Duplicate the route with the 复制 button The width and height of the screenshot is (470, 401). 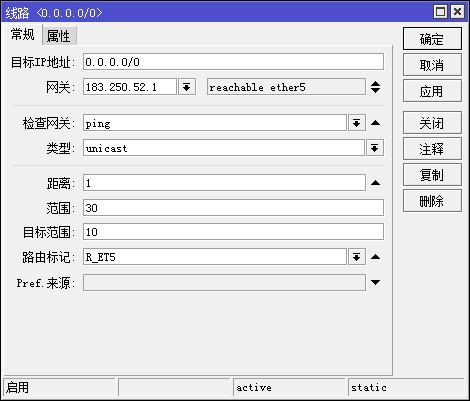pyautogui.click(x=432, y=175)
